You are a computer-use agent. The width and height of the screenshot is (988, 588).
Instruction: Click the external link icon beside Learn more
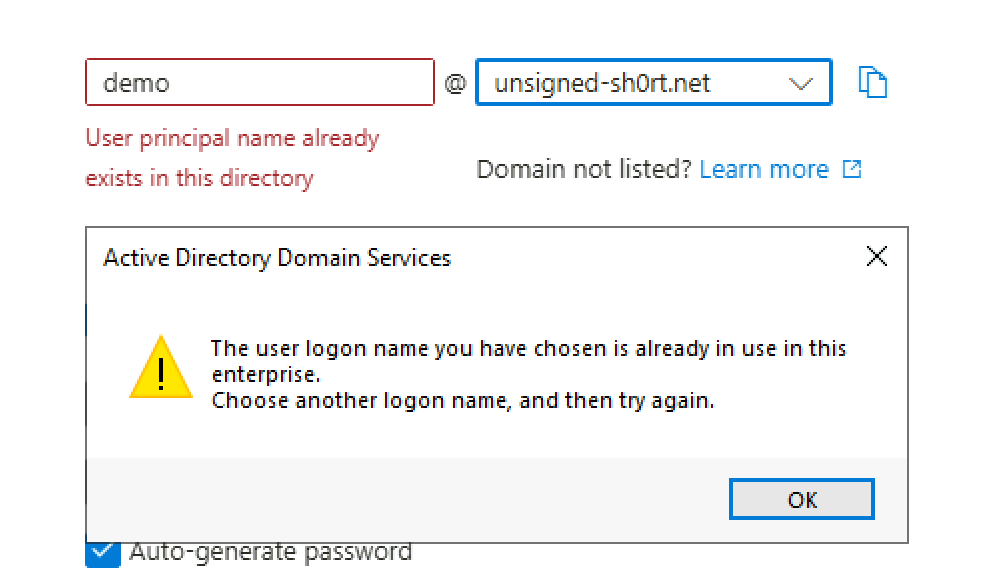(852, 169)
